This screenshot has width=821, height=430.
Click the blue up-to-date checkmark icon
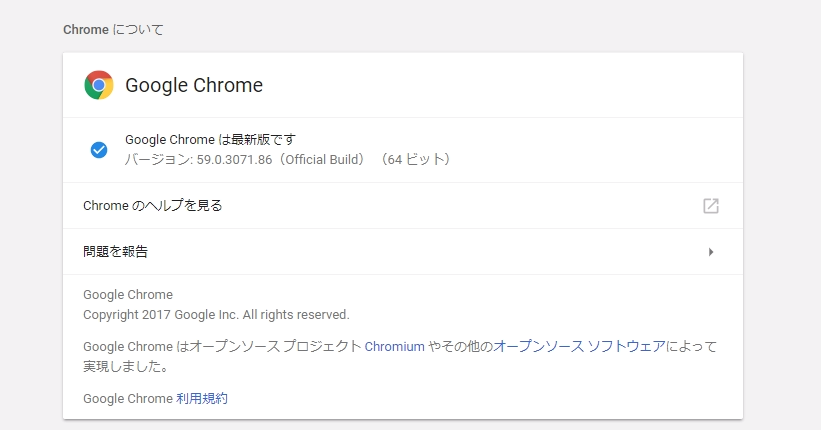coord(99,150)
